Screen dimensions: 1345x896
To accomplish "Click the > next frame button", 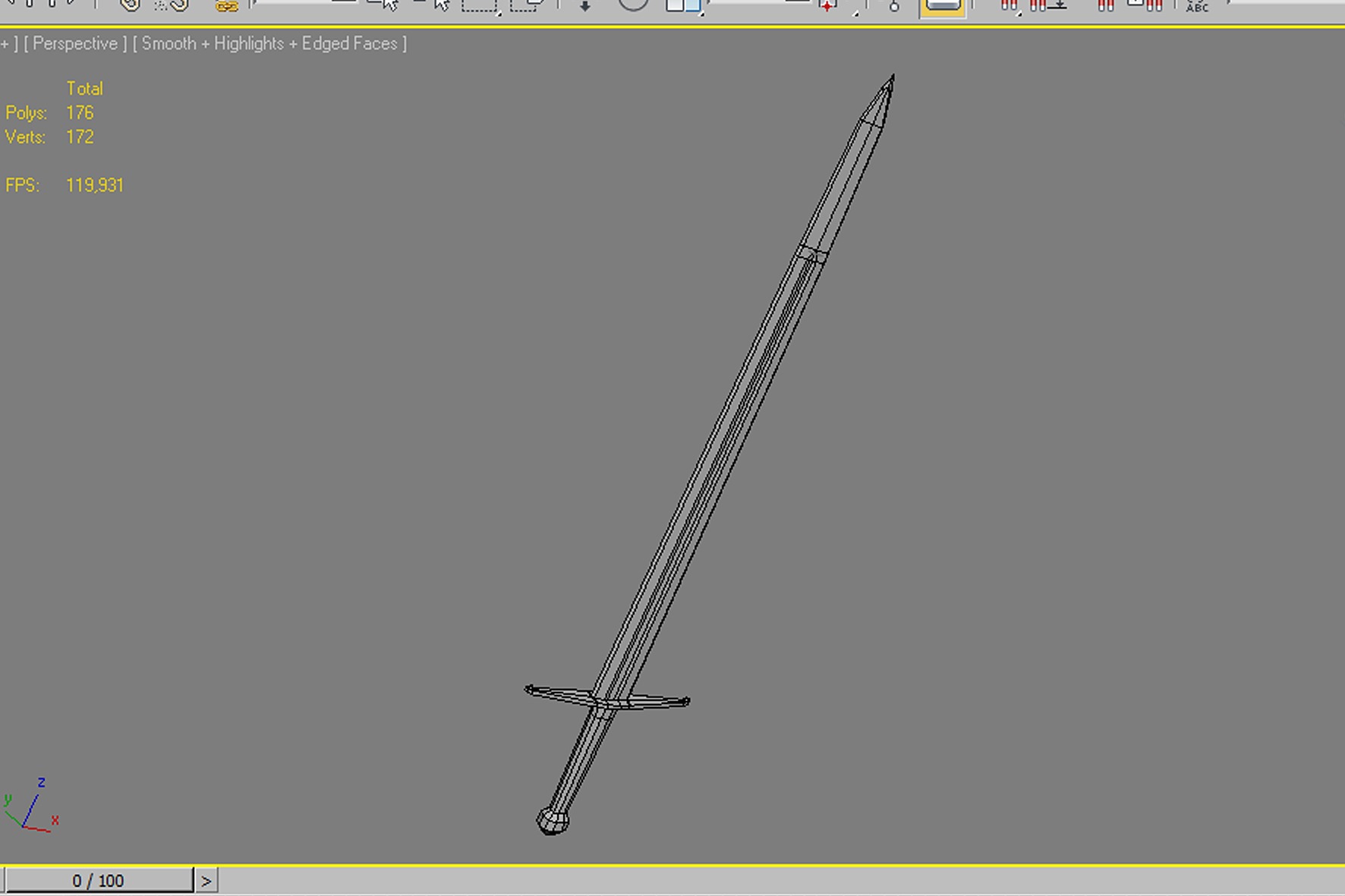I will click(206, 881).
